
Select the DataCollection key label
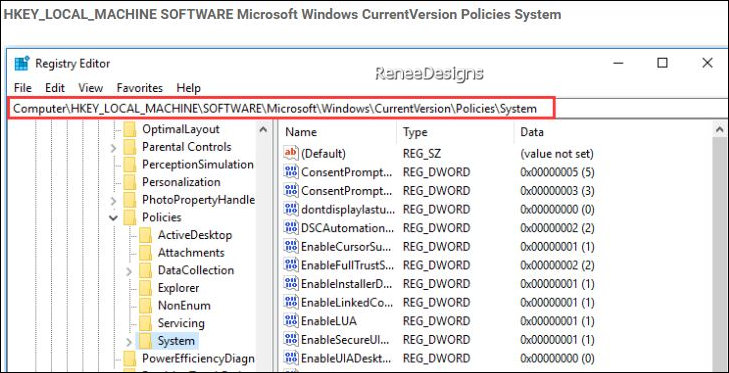(x=196, y=270)
